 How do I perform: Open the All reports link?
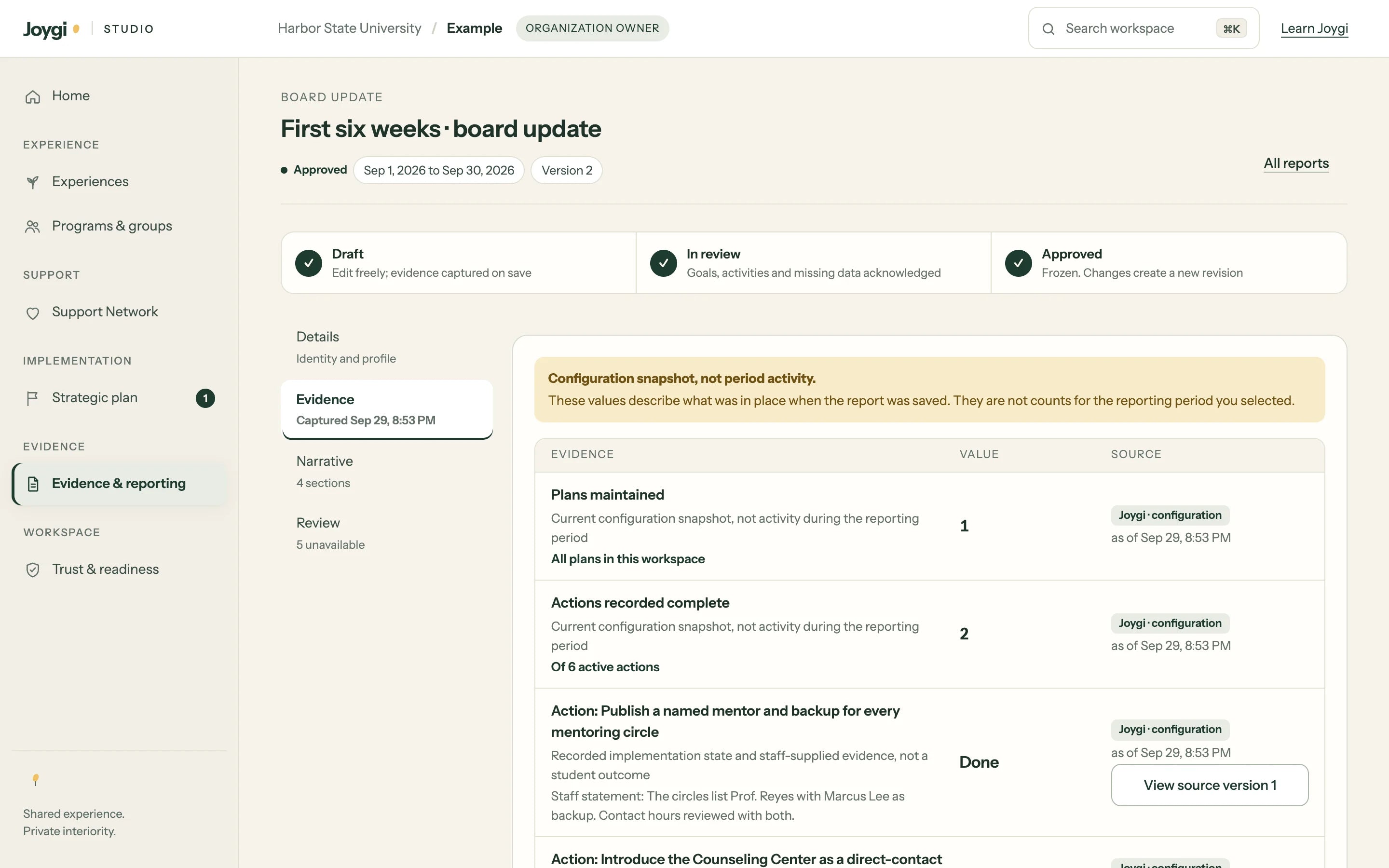[1296, 163]
